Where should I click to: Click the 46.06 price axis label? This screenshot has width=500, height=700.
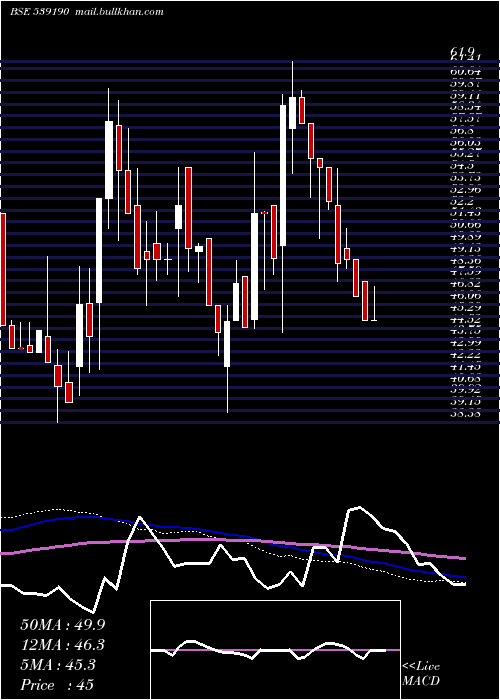click(x=465, y=296)
